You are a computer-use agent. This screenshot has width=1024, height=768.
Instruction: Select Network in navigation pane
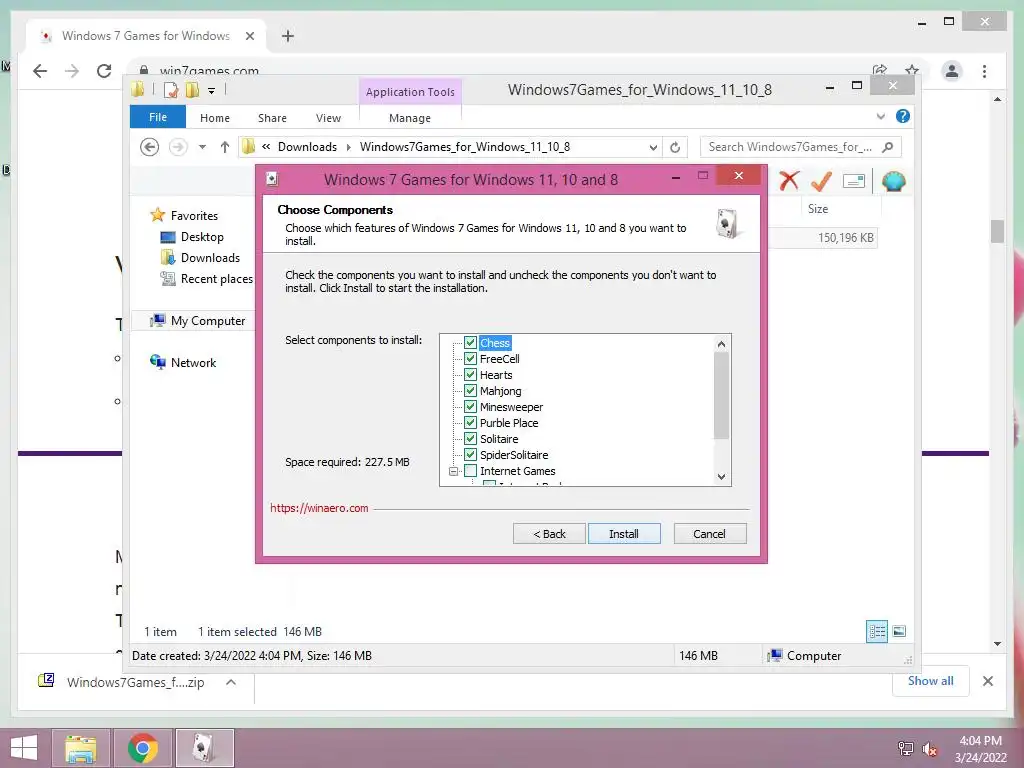[x=193, y=362]
